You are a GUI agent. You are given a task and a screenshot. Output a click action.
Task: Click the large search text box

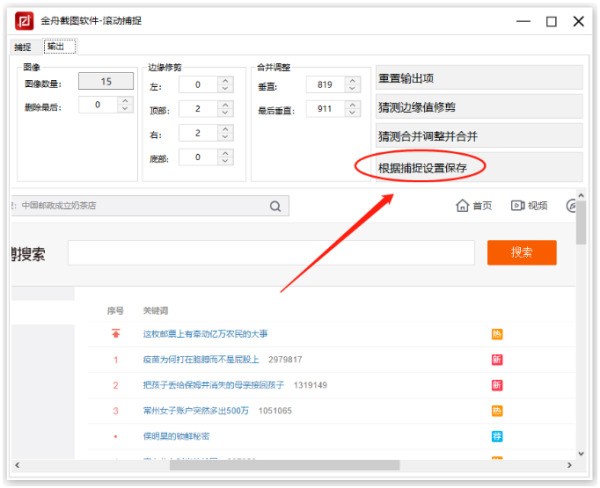271,252
